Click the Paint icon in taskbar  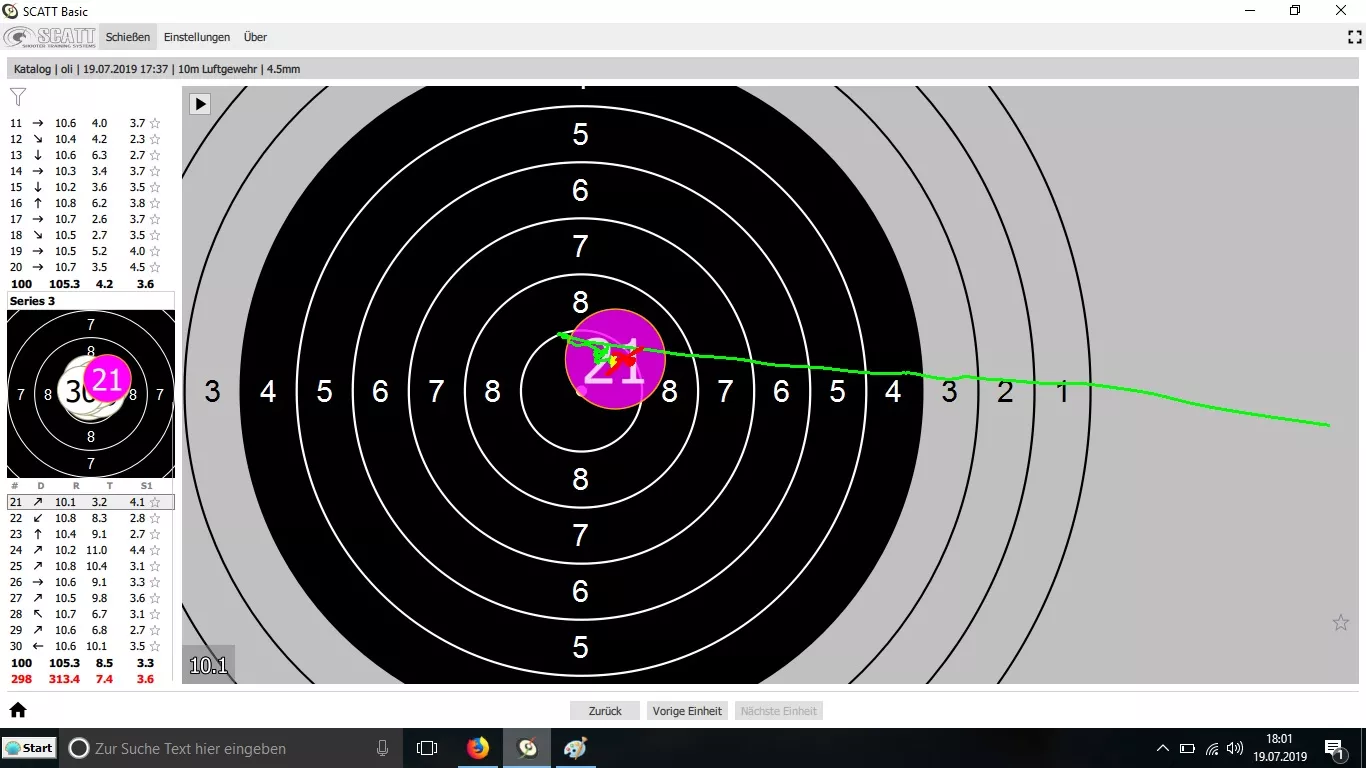[577, 748]
